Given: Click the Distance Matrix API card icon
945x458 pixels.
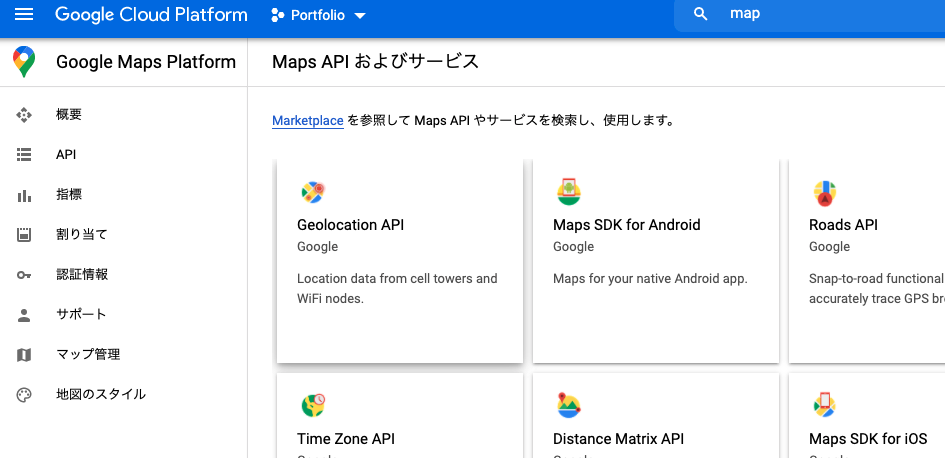Looking at the screenshot, I should 568,405.
